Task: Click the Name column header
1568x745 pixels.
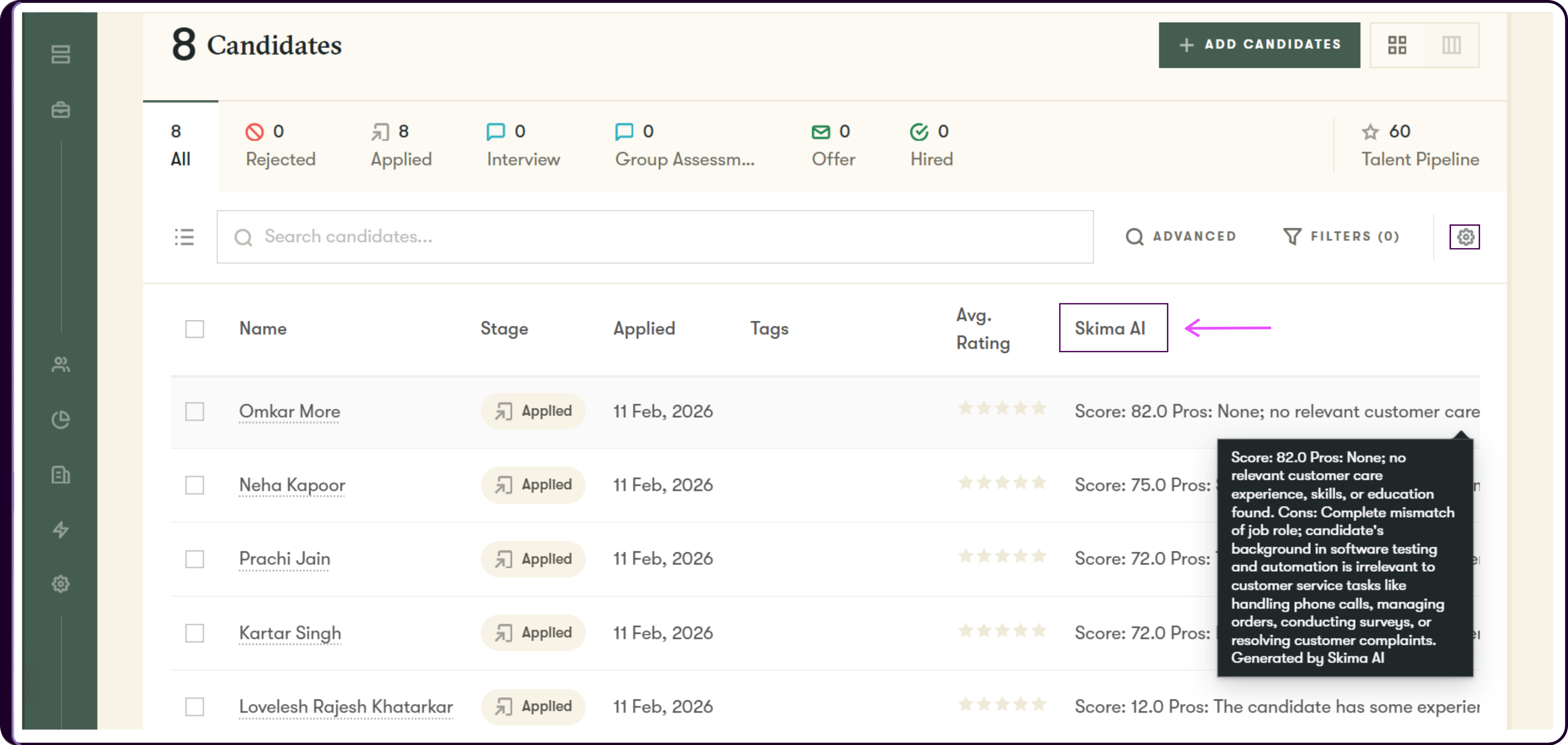Action: [262, 329]
